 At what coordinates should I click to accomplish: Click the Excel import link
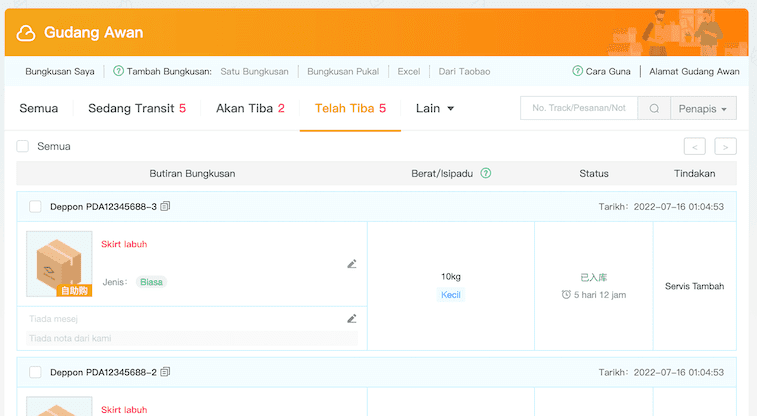click(409, 71)
